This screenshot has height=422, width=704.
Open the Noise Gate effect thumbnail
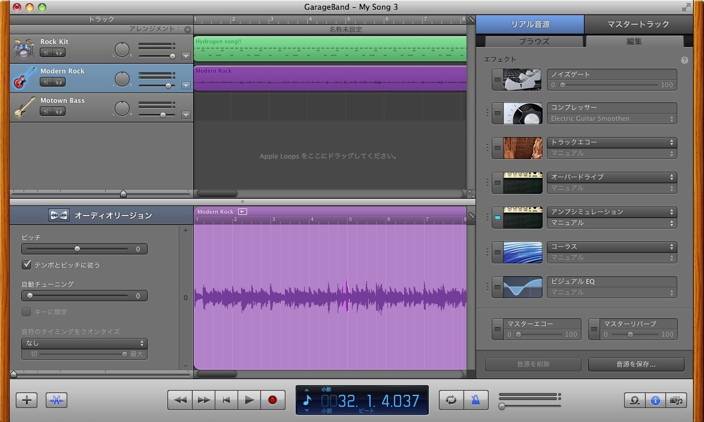point(522,79)
